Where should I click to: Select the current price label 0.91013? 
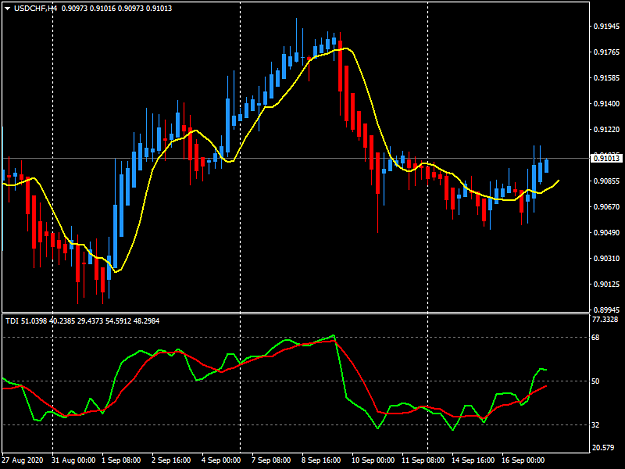(x=606, y=159)
